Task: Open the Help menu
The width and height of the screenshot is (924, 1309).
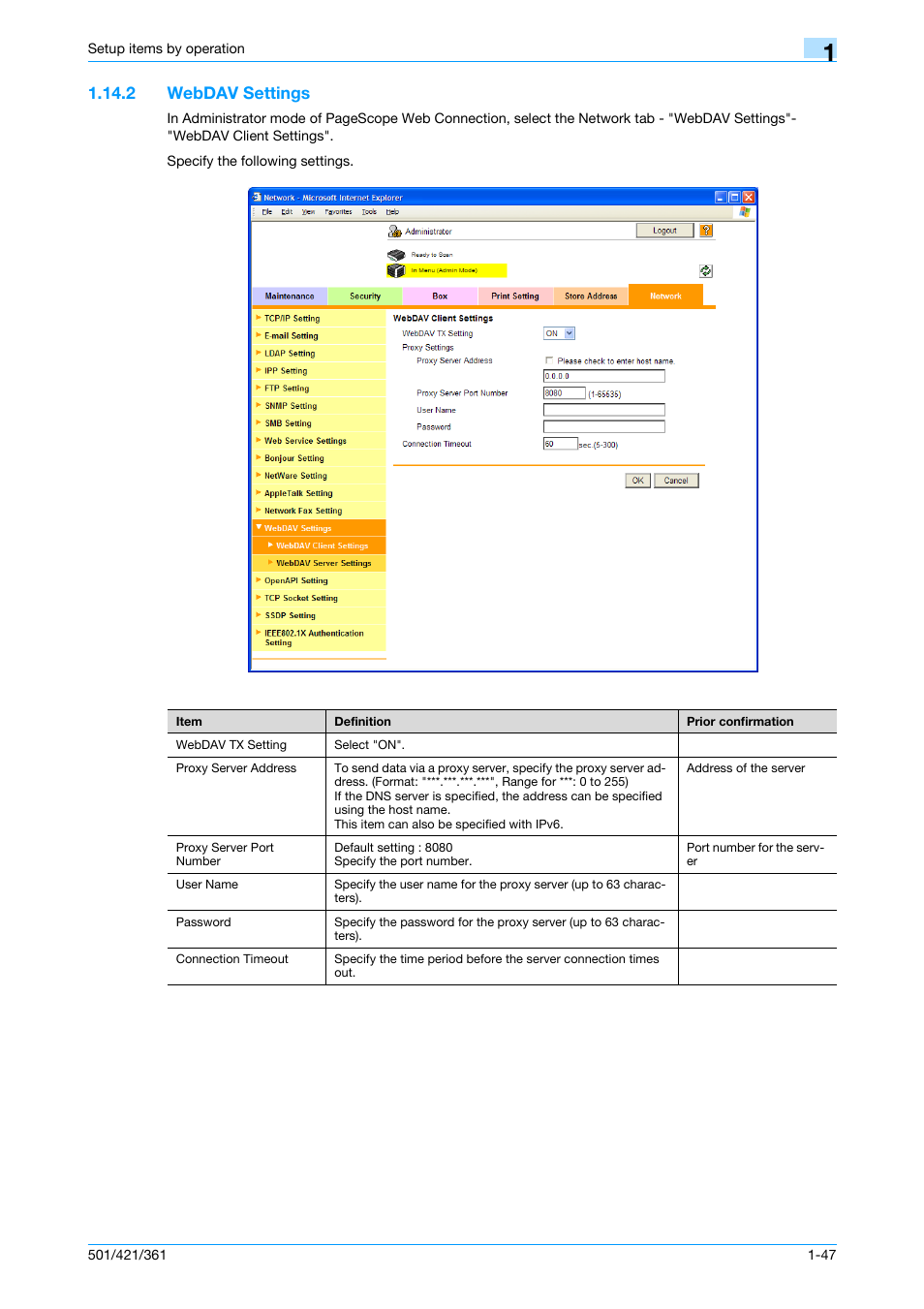Action: tap(392, 211)
